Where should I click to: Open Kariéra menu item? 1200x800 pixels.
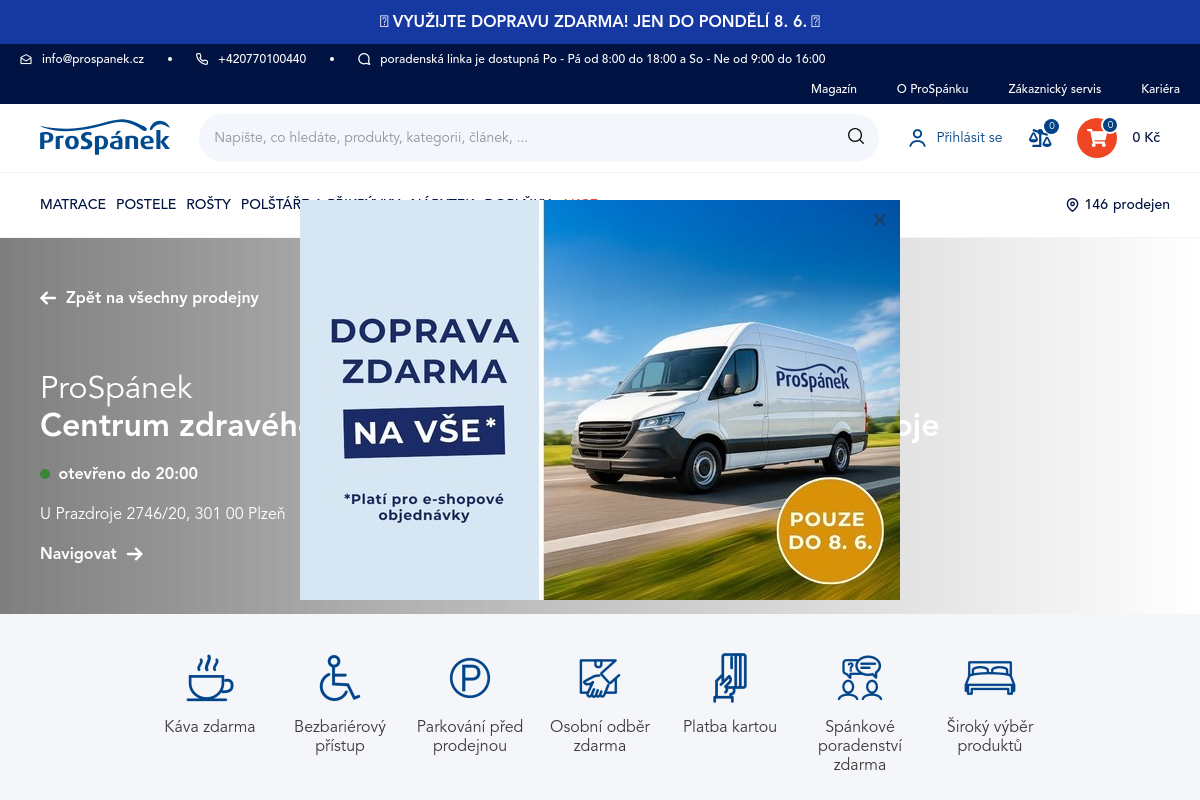click(1160, 89)
